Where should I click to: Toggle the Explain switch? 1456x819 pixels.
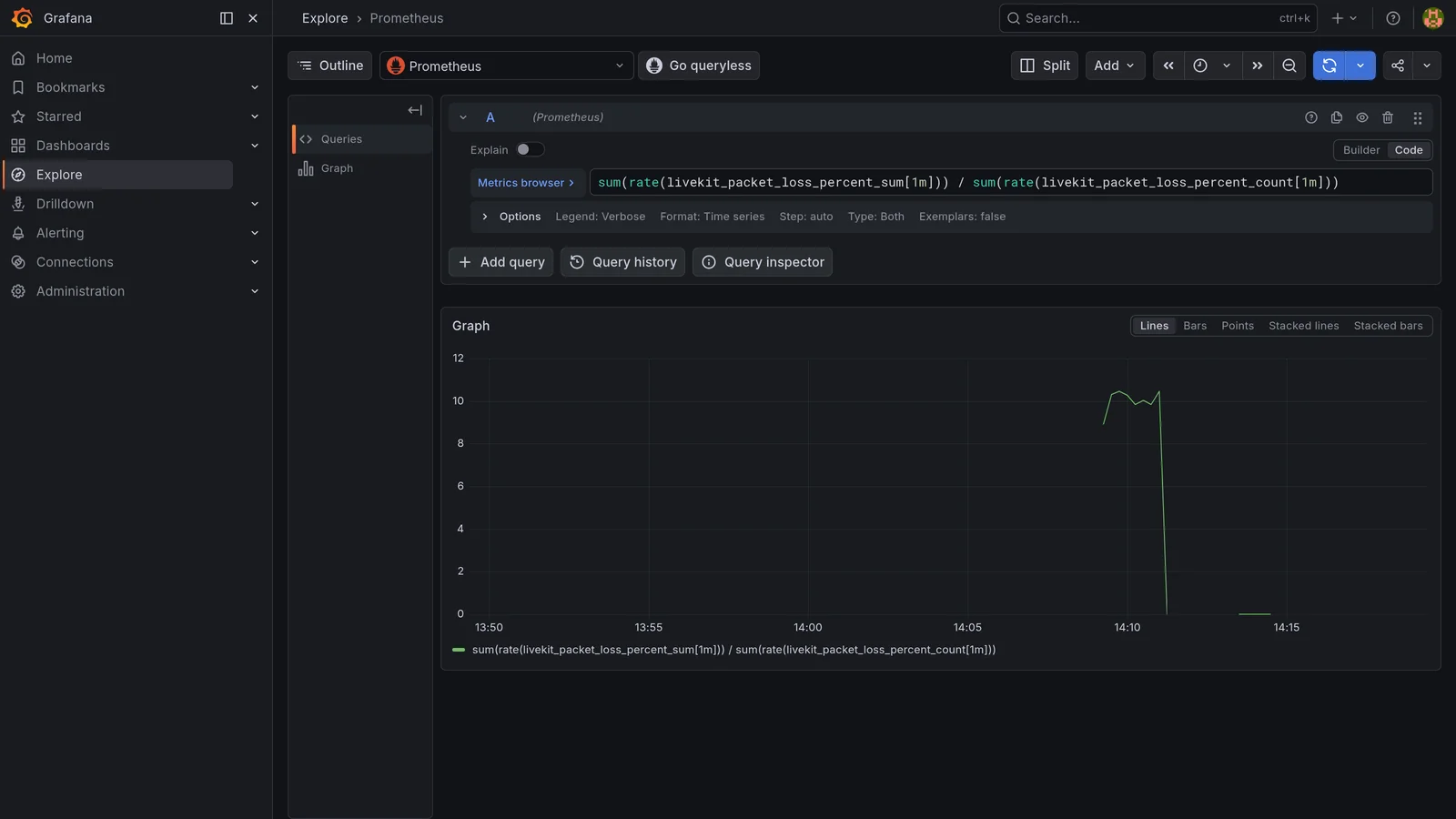click(x=530, y=149)
